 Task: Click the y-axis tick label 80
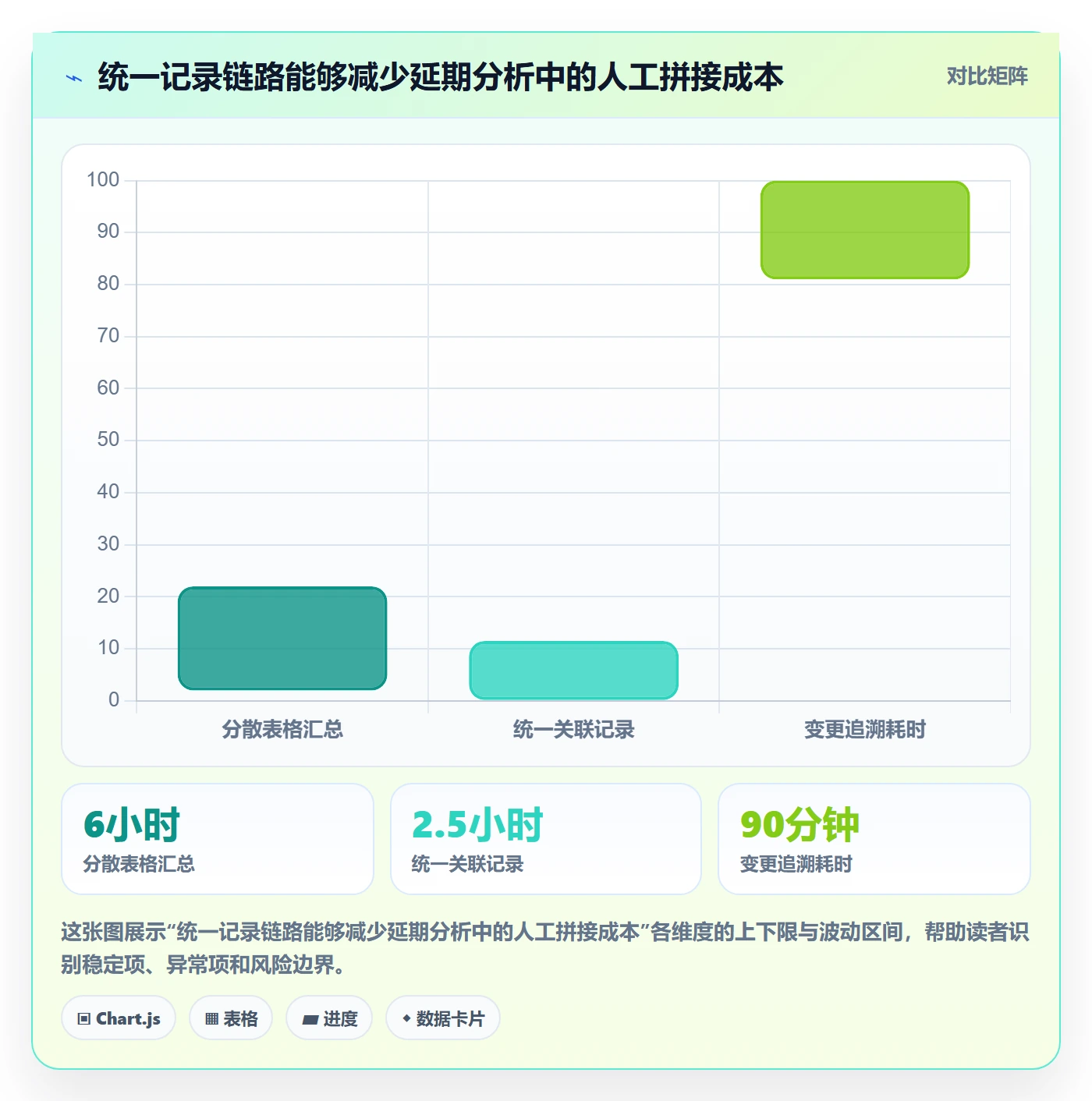click(x=108, y=284)
